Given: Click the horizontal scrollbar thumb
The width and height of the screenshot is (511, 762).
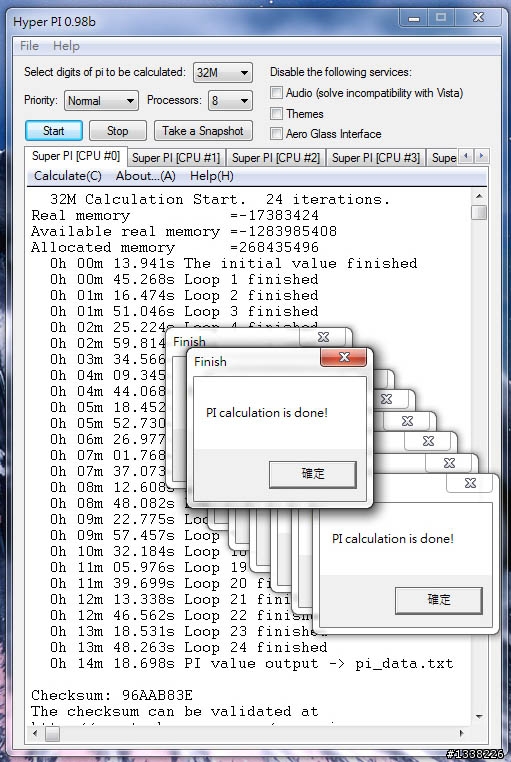Looking at the screenshot, I should click(x=52, y=733).
